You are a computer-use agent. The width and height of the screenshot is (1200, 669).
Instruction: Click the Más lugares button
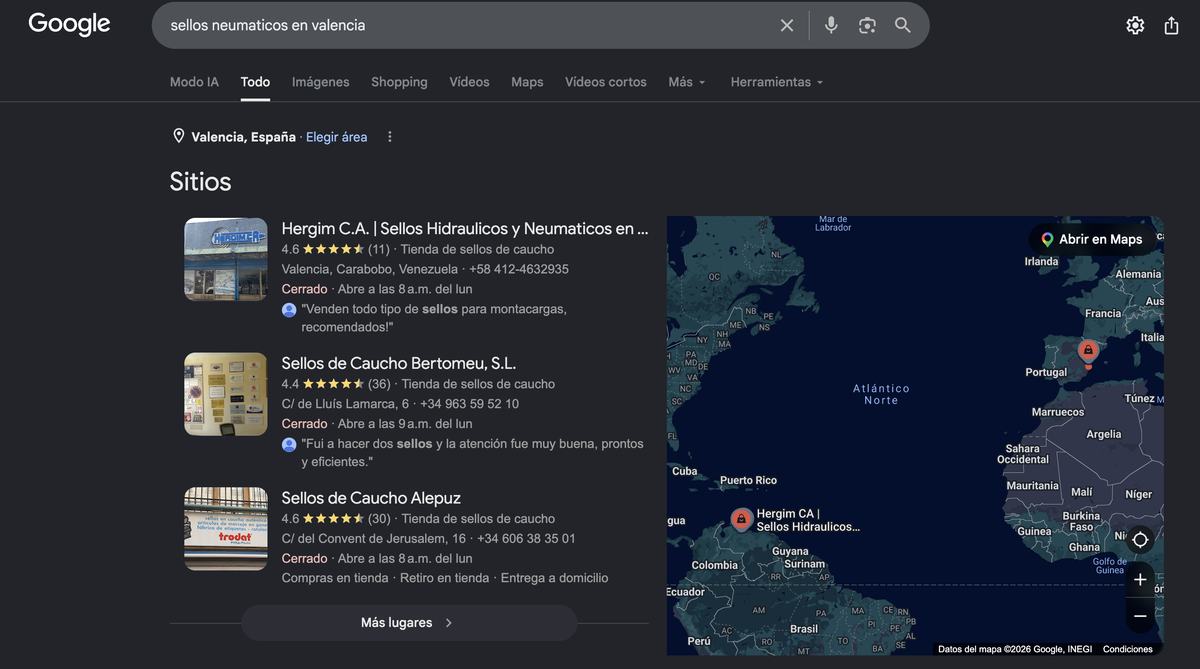point(409,622)
